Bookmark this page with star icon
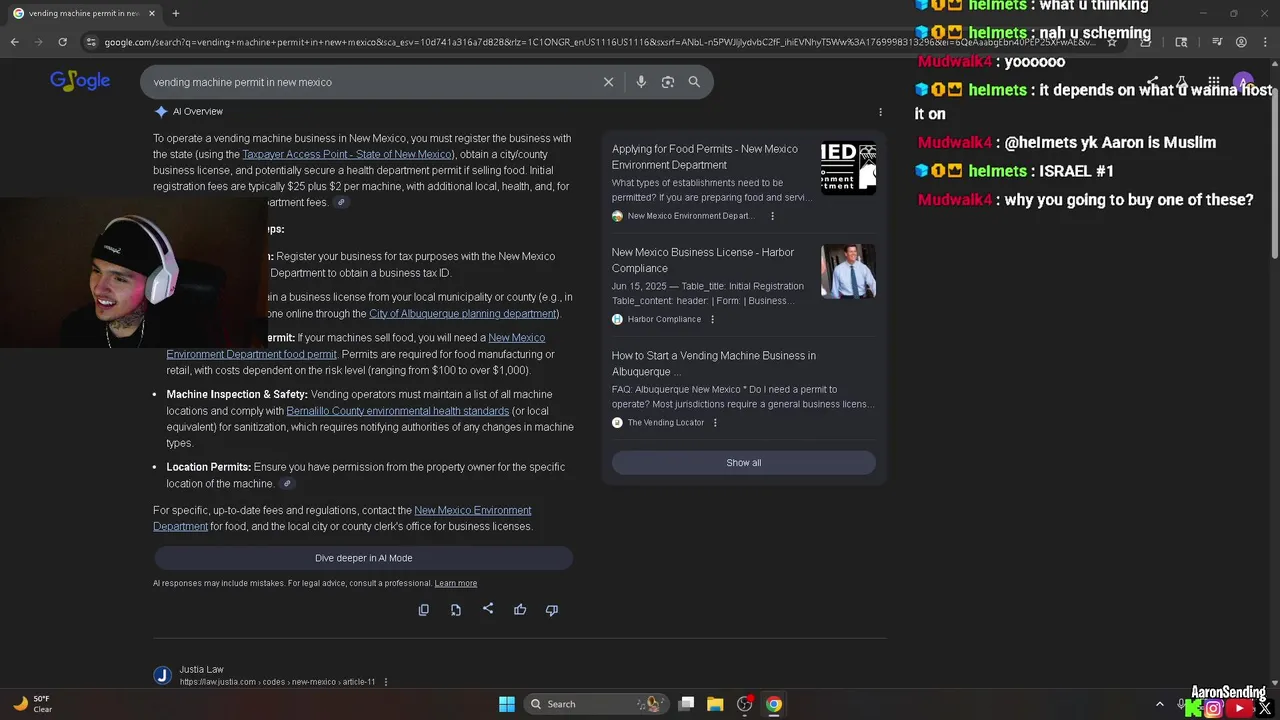The width and height of the screenshot is (1280, 720). (1111, 42)
